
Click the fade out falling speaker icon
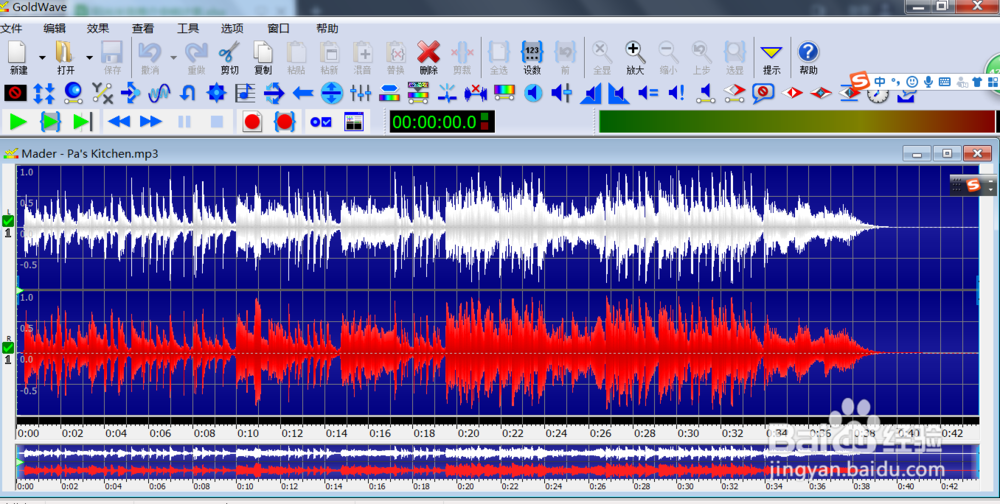pyautogui.click(x=619, y=93)
